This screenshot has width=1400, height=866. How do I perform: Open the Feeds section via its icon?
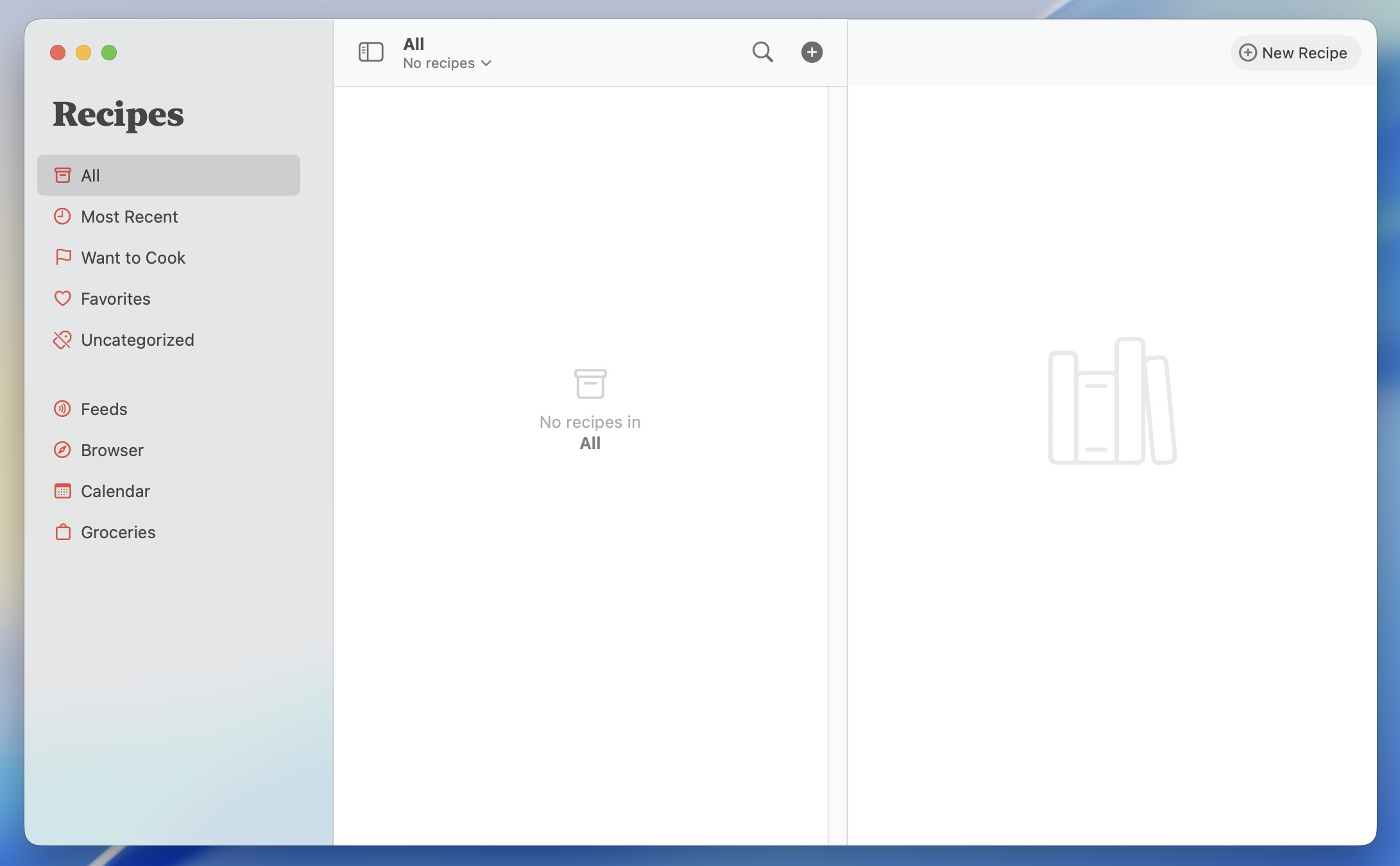pyautogui.click(x=62, y=409)
